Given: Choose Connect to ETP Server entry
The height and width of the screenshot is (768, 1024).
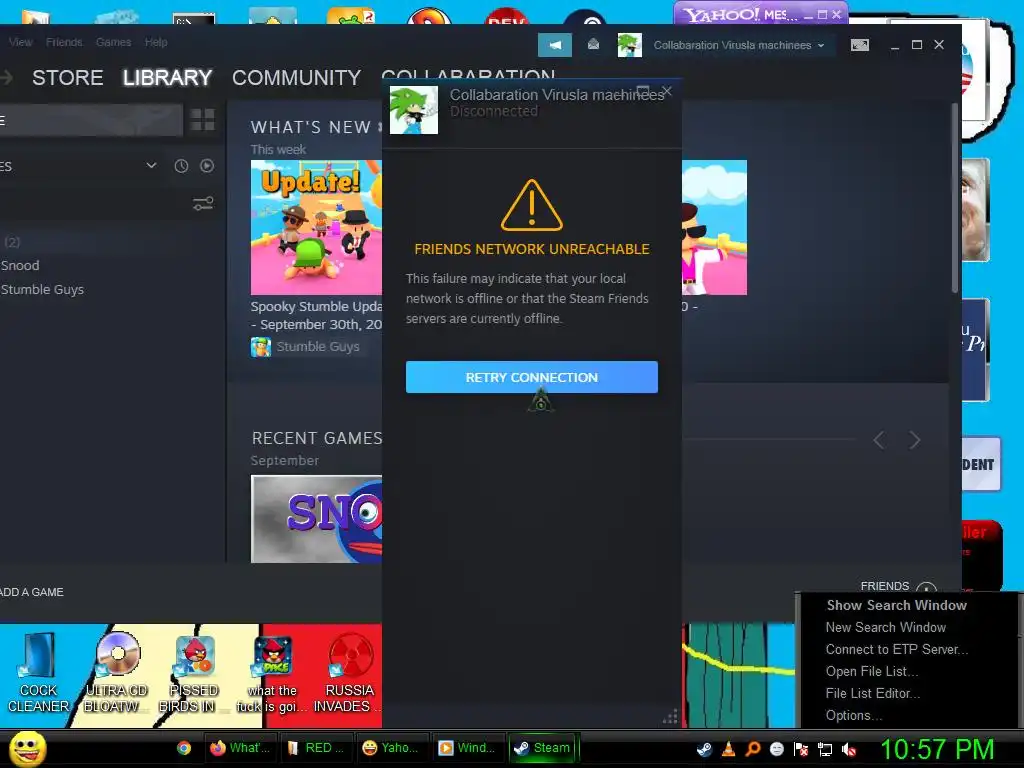Looking at the screenshot, I should (897, 650).
